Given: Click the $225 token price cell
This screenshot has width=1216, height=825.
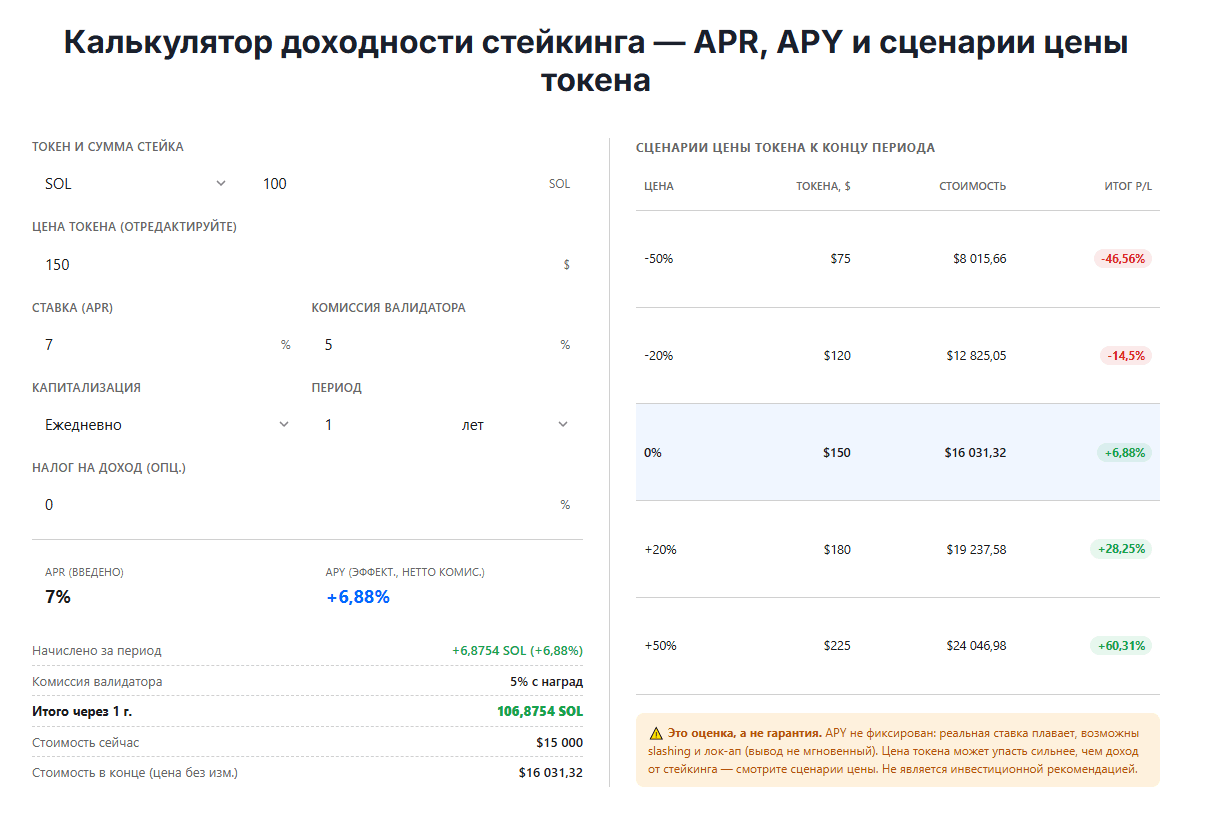Looking at the screenshot, I should (x=837, y=646).
